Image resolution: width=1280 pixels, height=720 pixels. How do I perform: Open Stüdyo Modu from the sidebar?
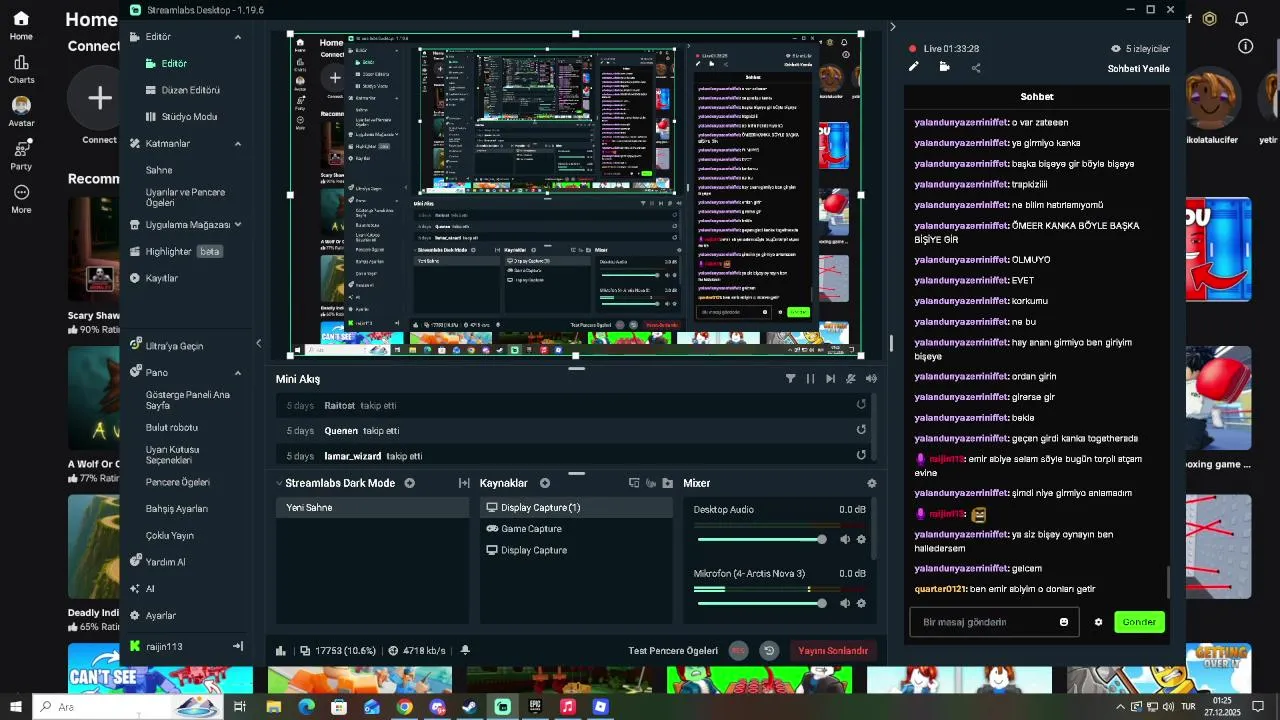[183, 117]
